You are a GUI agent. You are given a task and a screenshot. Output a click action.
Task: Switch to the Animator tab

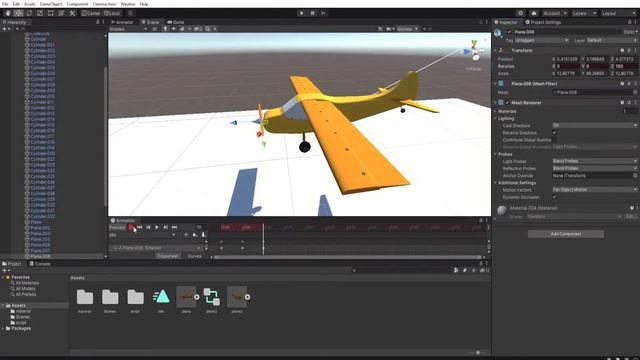pos(122,22)
